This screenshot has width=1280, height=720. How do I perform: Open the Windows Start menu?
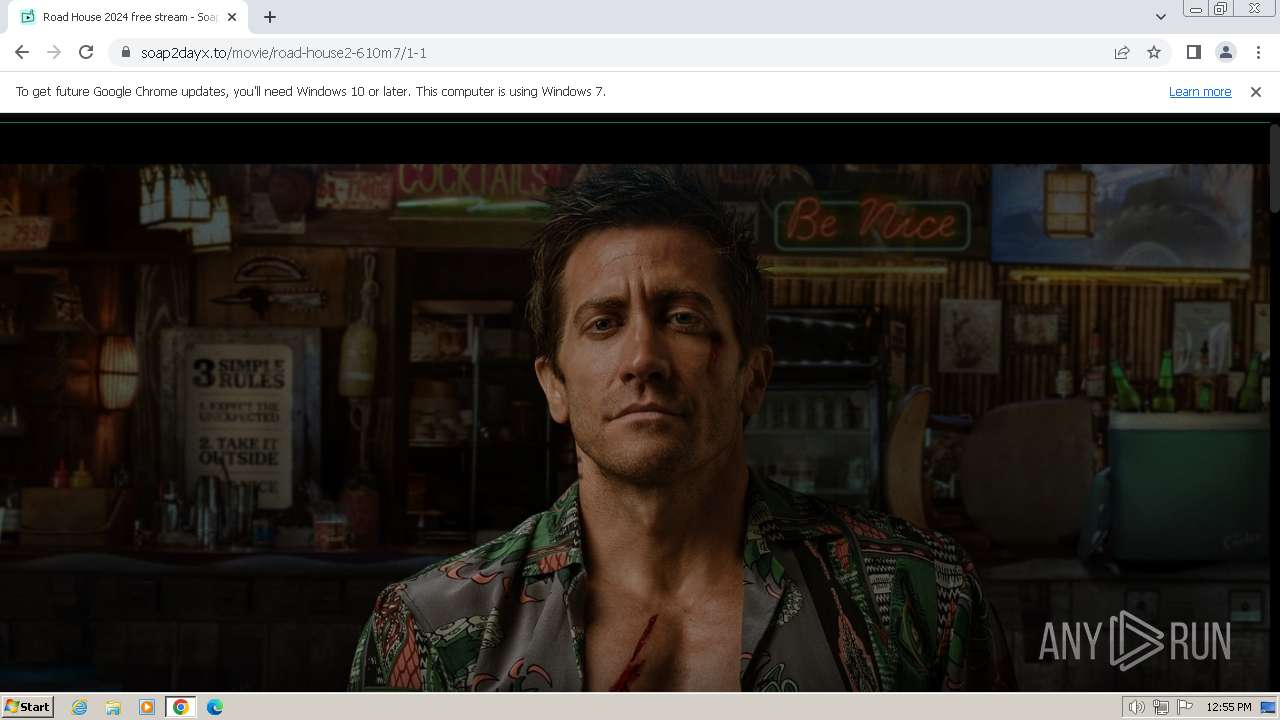[28, 707]
